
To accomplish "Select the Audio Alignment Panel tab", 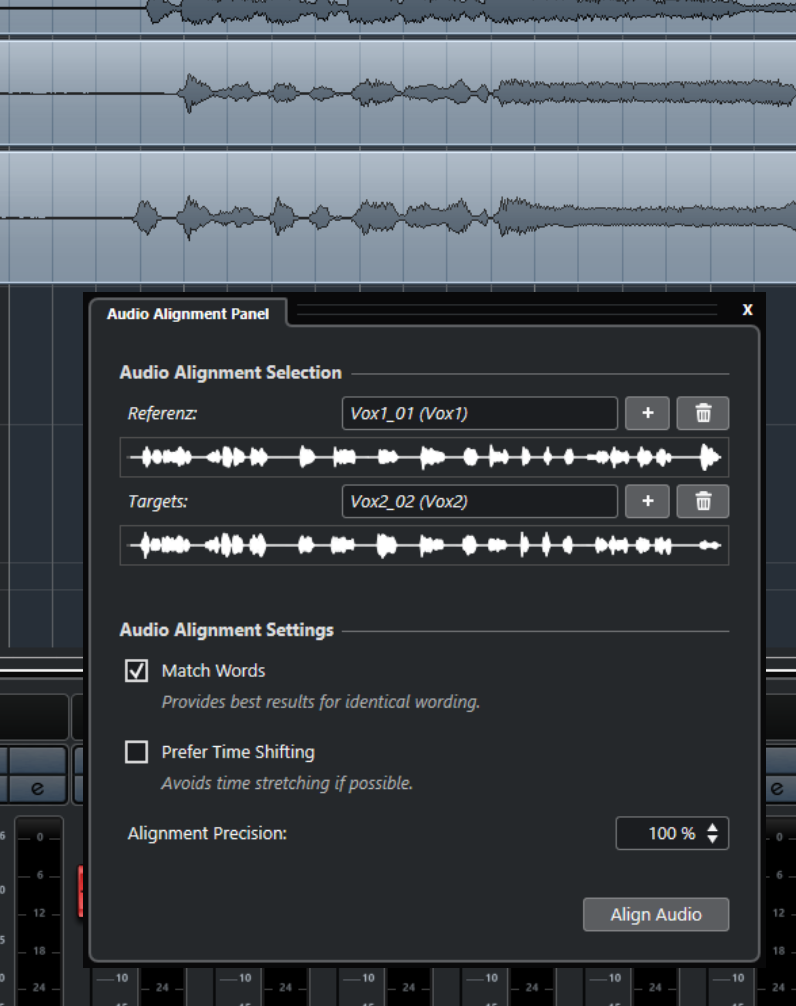I will (x=188, y=313).
